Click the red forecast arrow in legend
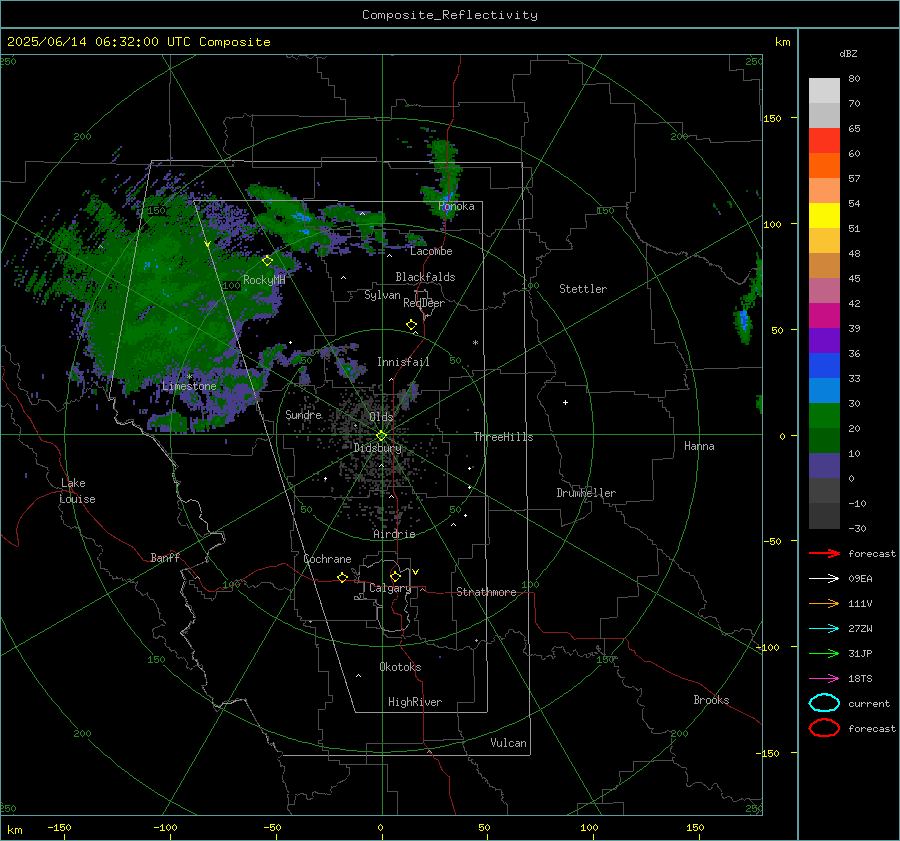This screenshot has width=900, height=841. tap(824, 553)
